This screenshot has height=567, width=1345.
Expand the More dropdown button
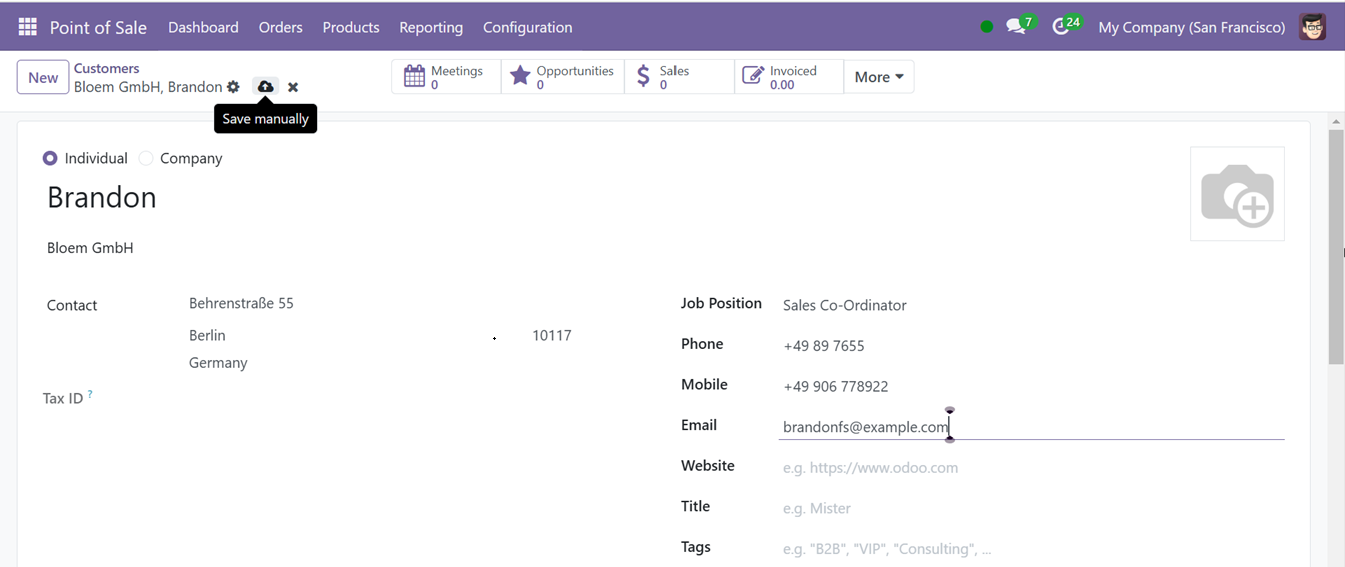pyautogui.click(x=879, y=77)
